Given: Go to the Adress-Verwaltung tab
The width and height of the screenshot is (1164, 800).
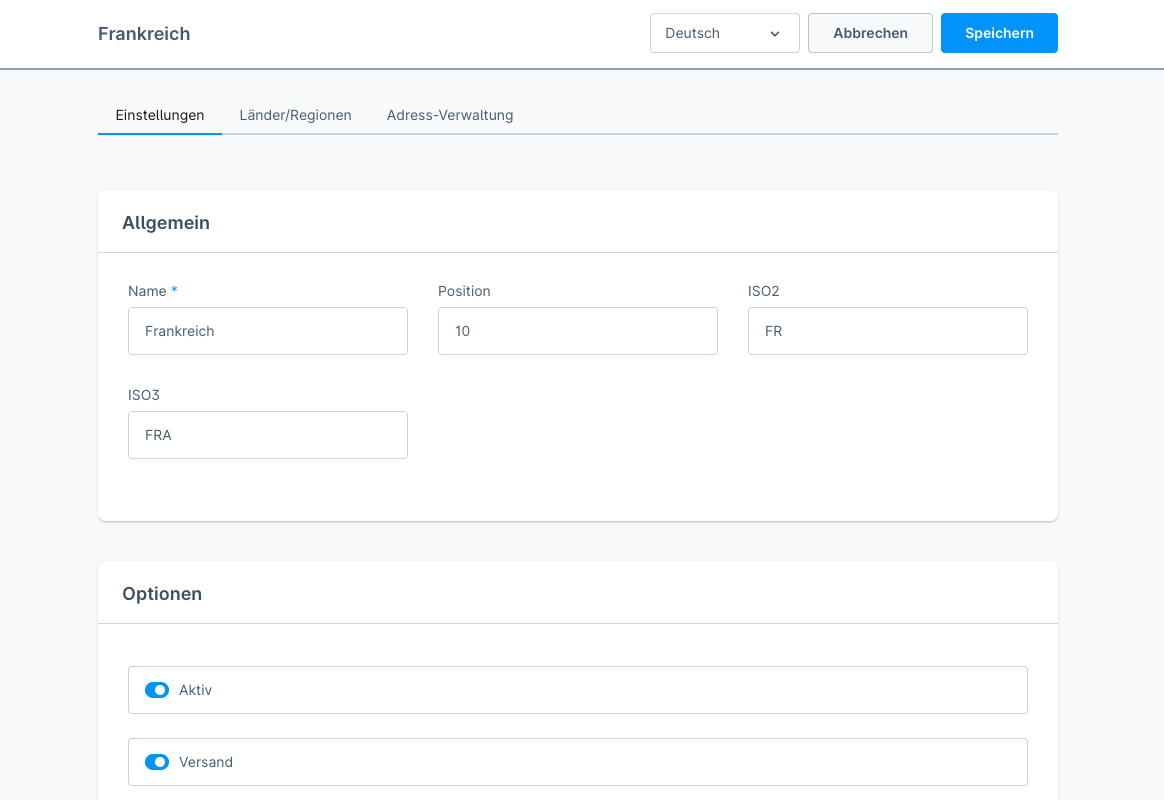Looking at the screenshot, I should point(450,115).
